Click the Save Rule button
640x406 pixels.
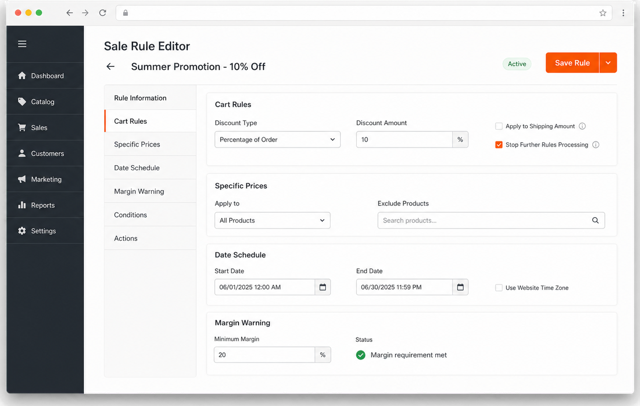click(x=572, y=63)
